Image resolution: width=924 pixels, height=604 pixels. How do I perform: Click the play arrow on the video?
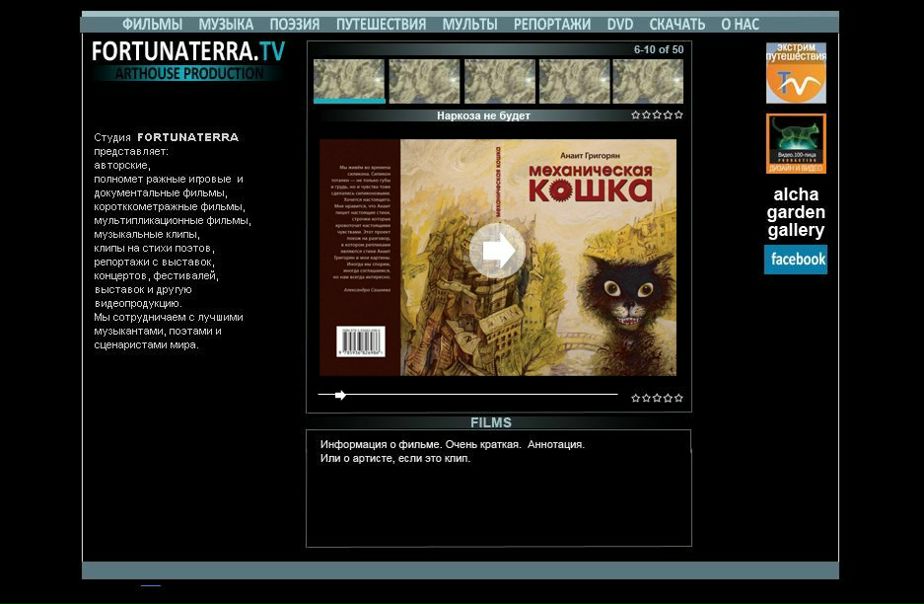tap(497, 251)
